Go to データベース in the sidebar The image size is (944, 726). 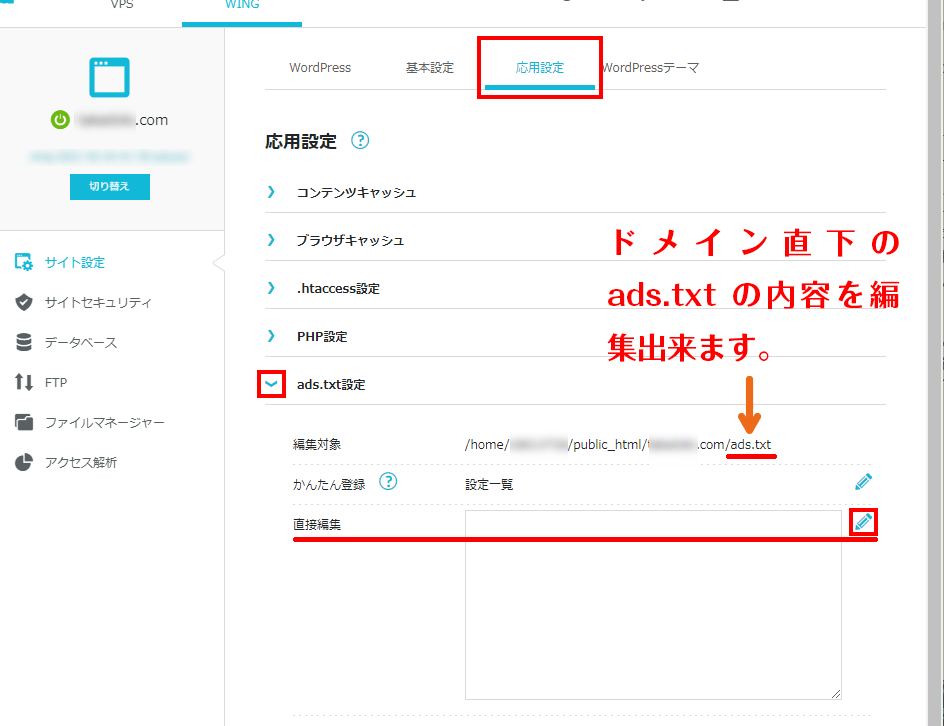click(81, 343)
